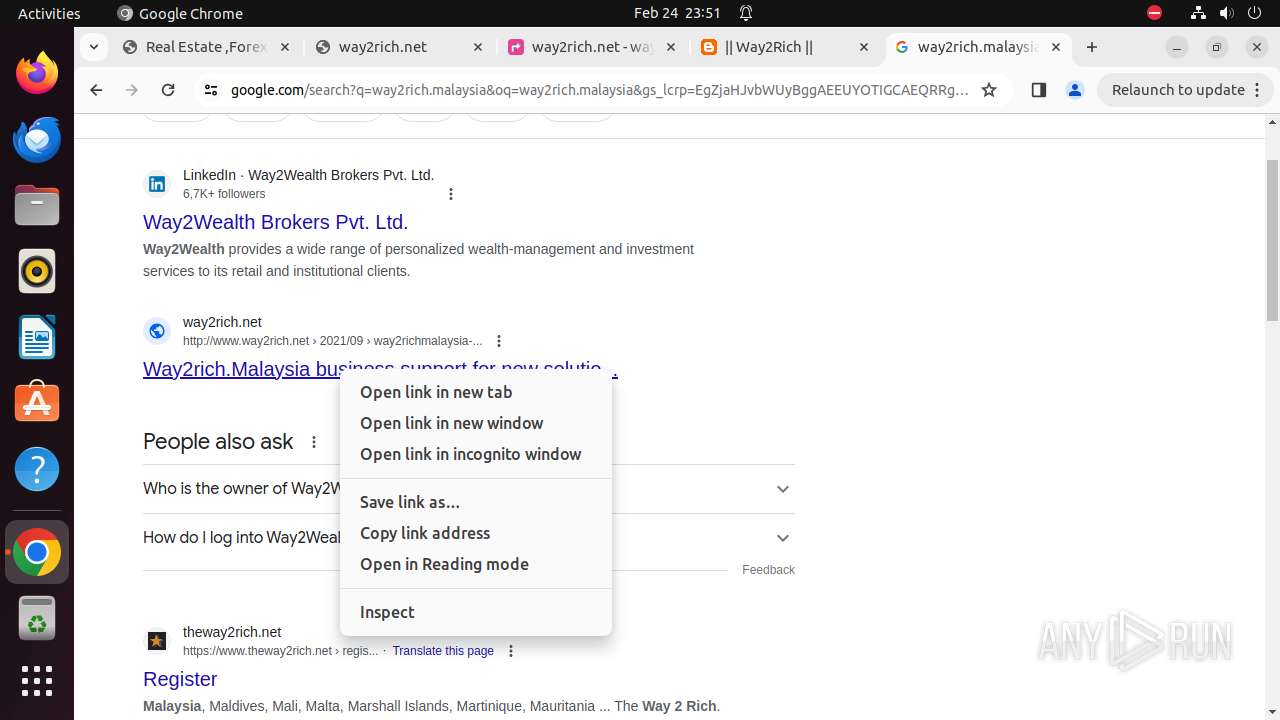Toggle Chrome side panel icon
1280x720 pixels.
(x=1038, y=90)
